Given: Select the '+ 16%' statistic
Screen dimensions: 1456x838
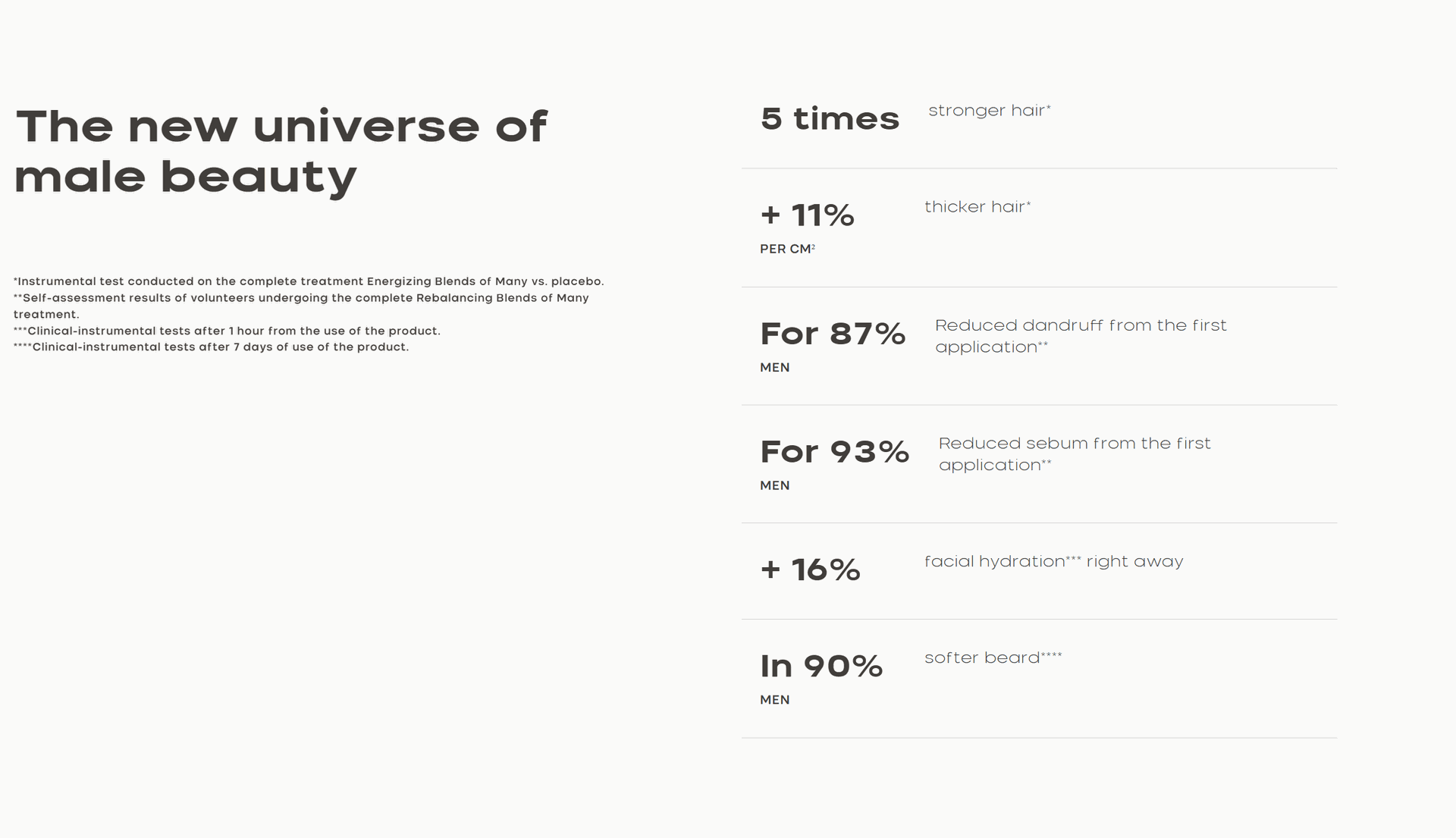Looking at the screenshot, I should click(x=810, y=570).
